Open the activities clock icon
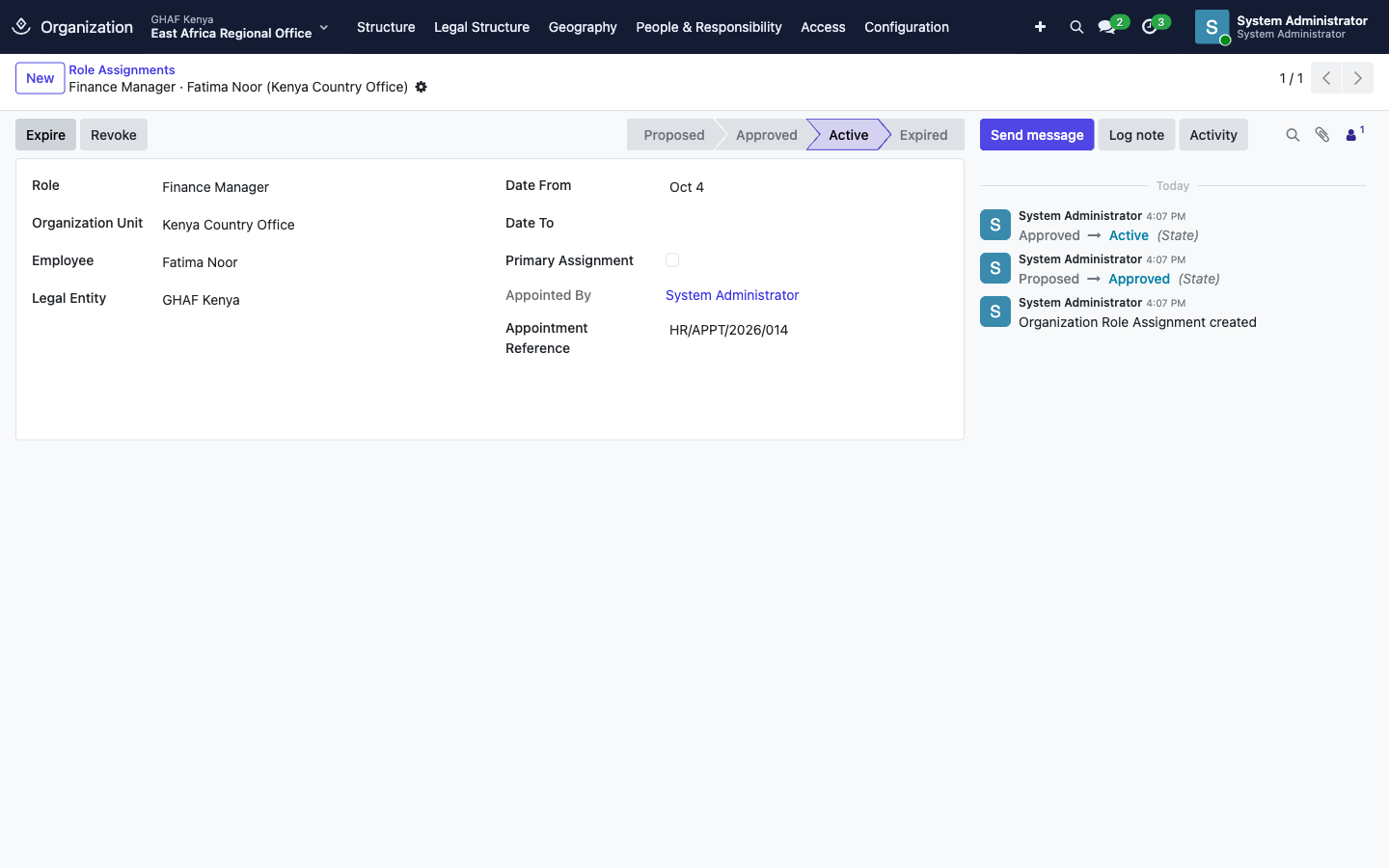The height and width of the screenshot is (868, 1389). point(1149,27)
